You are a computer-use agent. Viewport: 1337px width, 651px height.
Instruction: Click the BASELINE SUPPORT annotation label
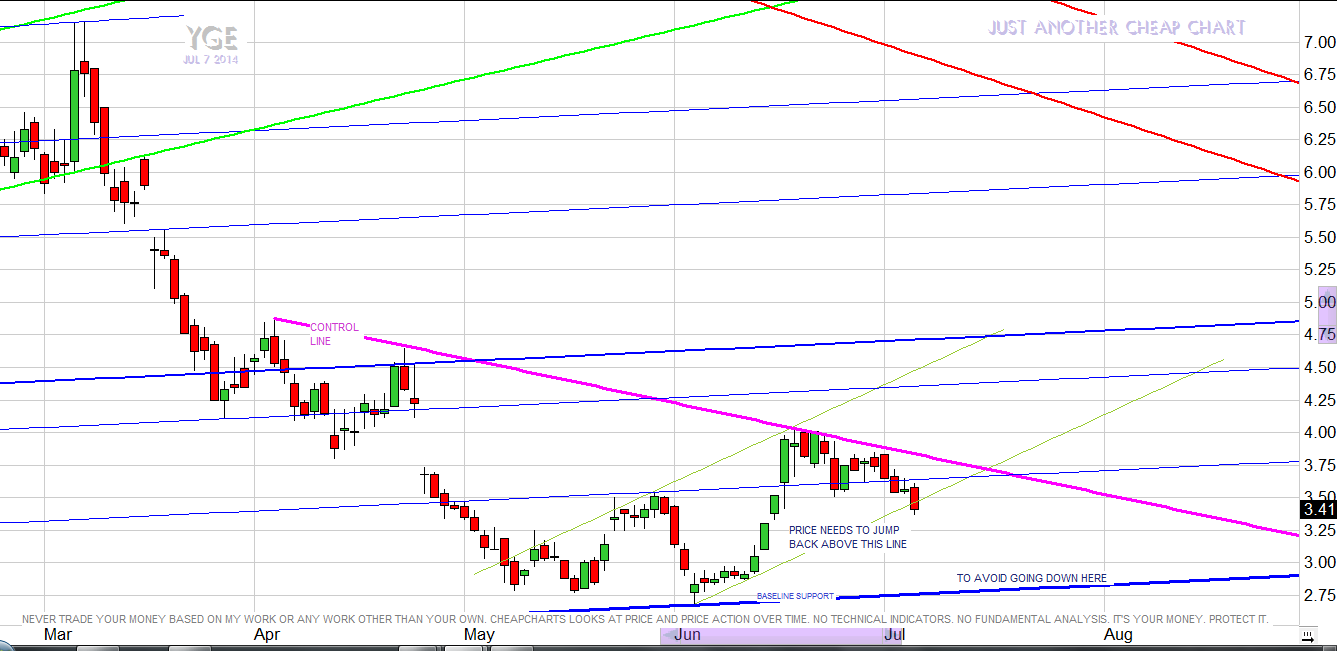click(795, 596)
